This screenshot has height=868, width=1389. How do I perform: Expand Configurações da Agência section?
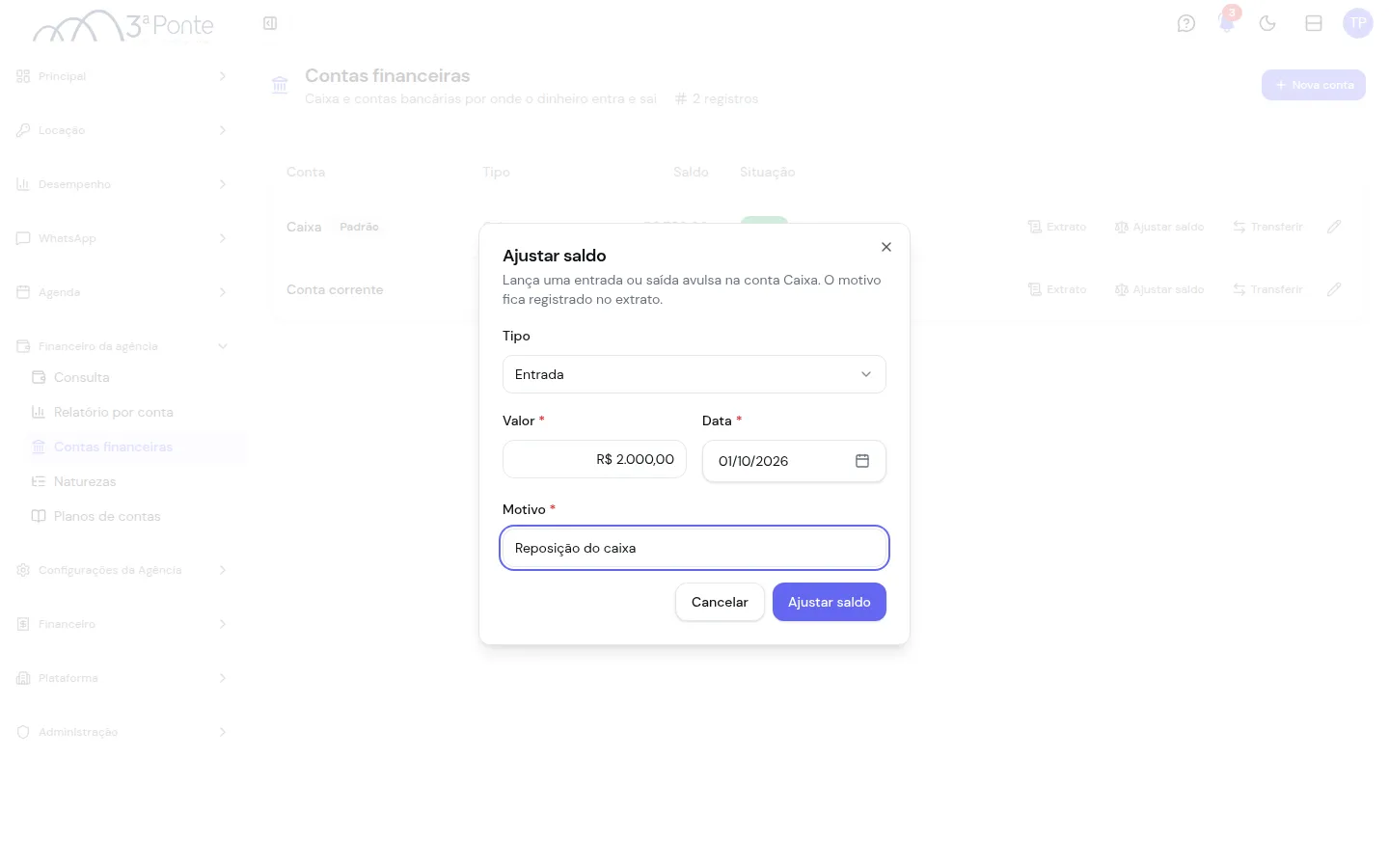click(x=122, y=570)
